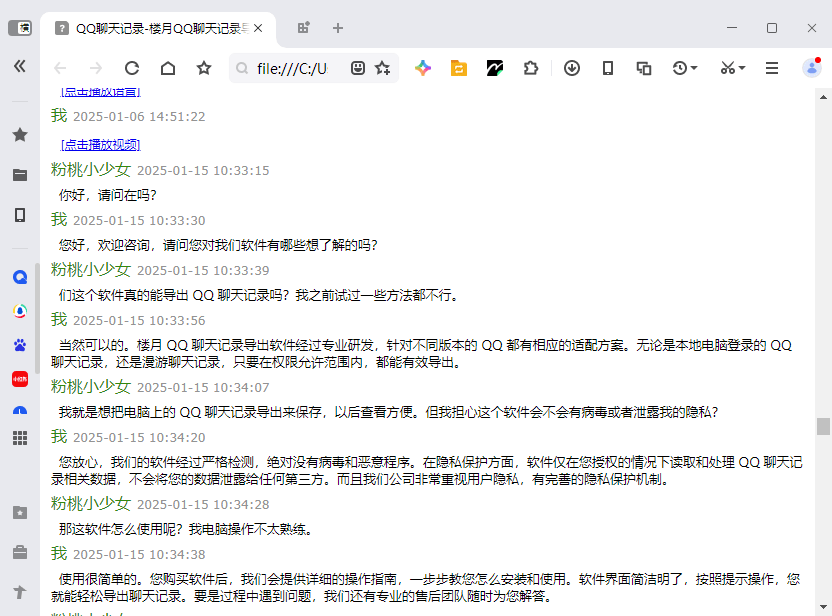Open the hamburger main menu
The height and width of the screenshot is (616, 832).
point(772,68)
